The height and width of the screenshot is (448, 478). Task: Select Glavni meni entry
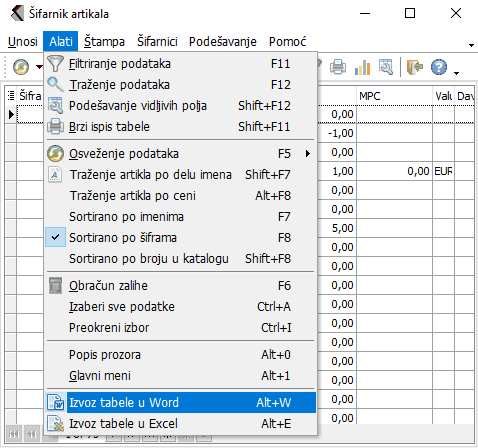[180, 375]
